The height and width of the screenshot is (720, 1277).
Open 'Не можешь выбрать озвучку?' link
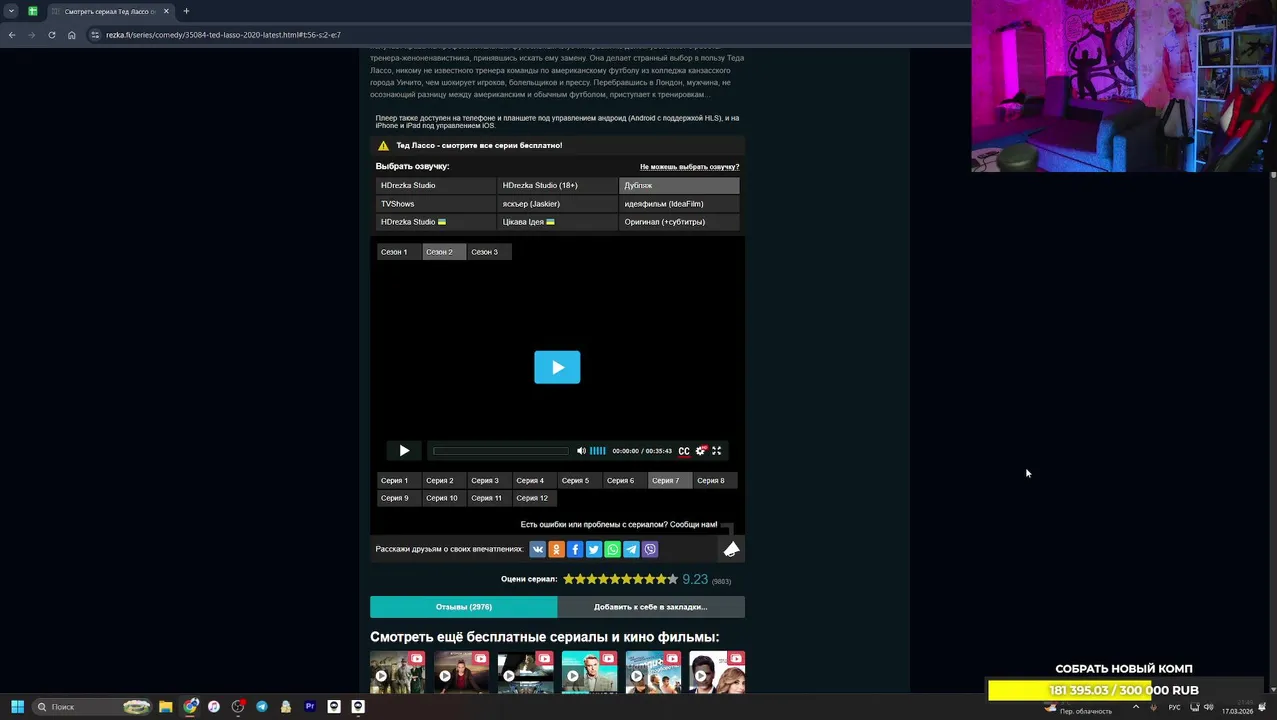[x=689, y=167]
